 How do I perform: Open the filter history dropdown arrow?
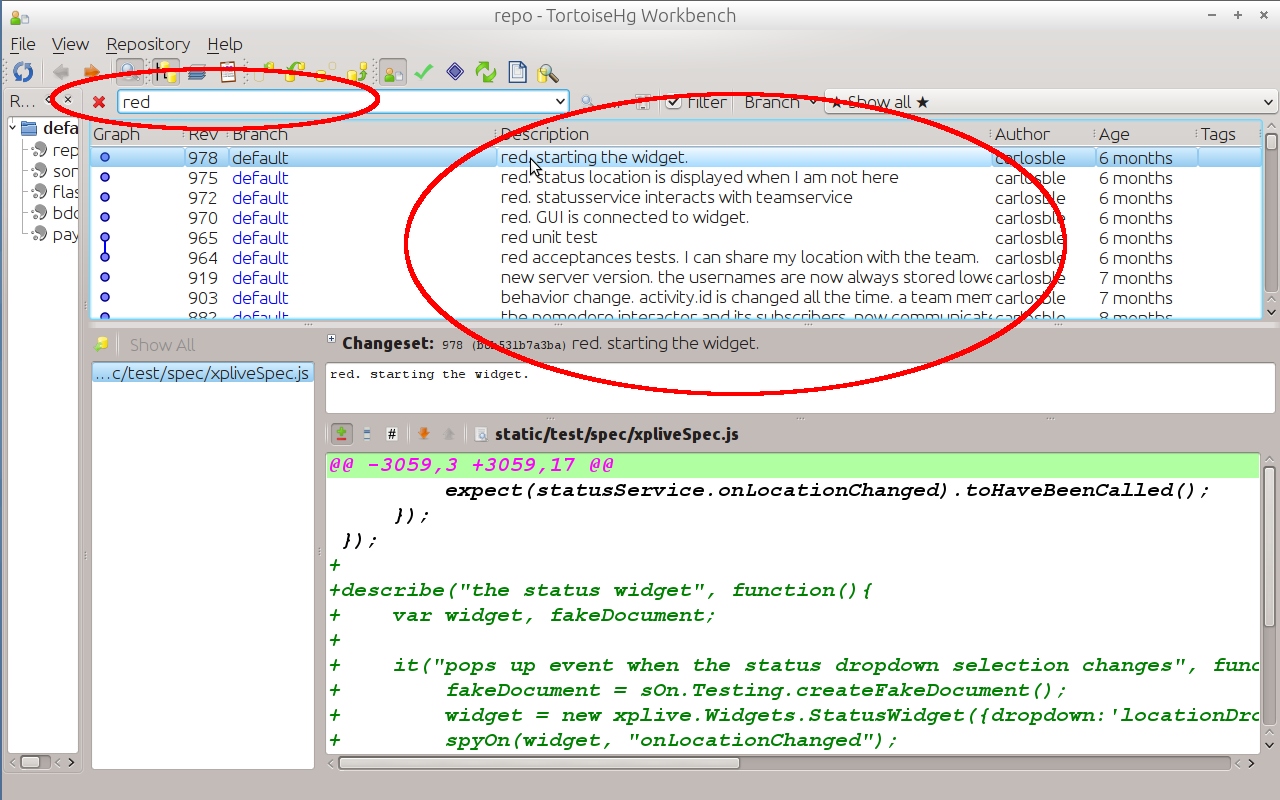(x=560, y=102)
